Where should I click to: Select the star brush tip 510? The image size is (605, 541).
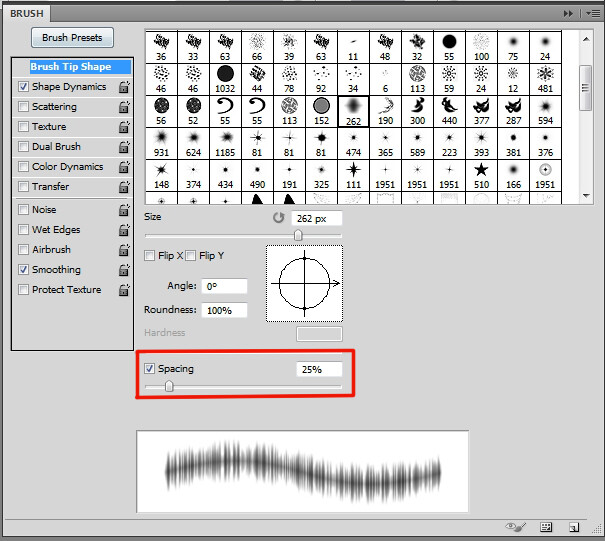[x=481, y=175]
